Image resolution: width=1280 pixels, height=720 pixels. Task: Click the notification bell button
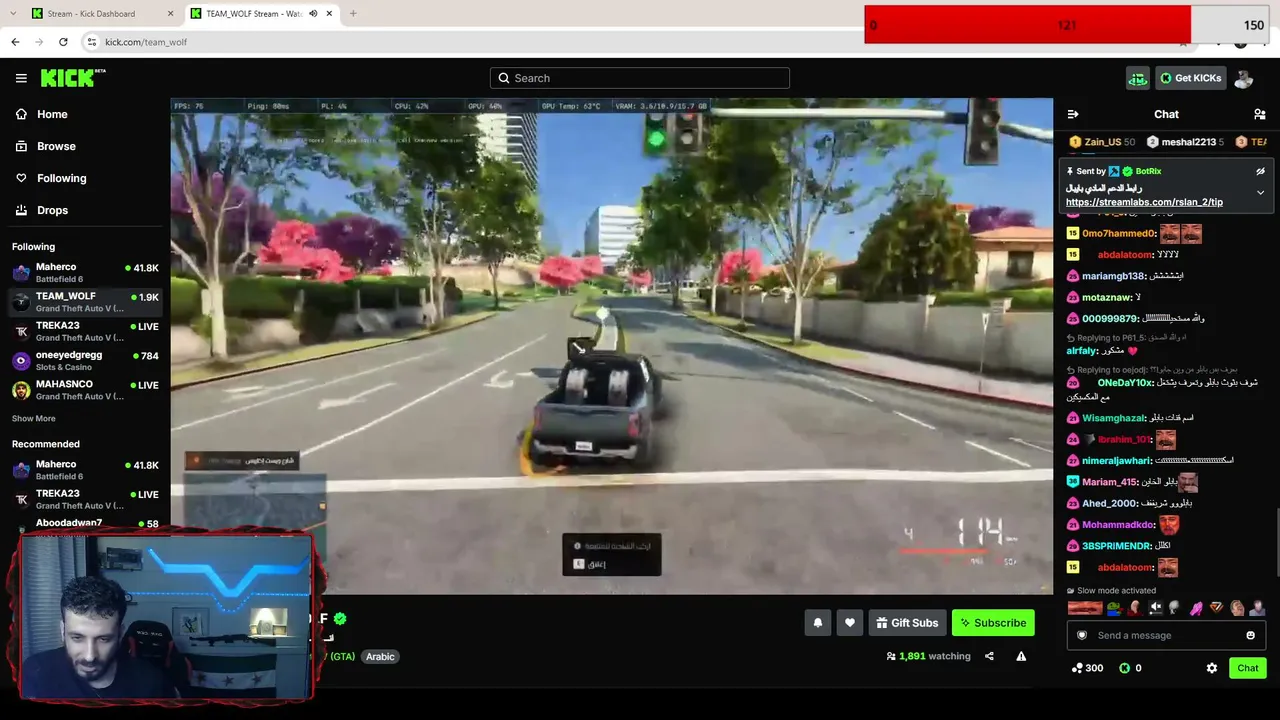[818, 623]
